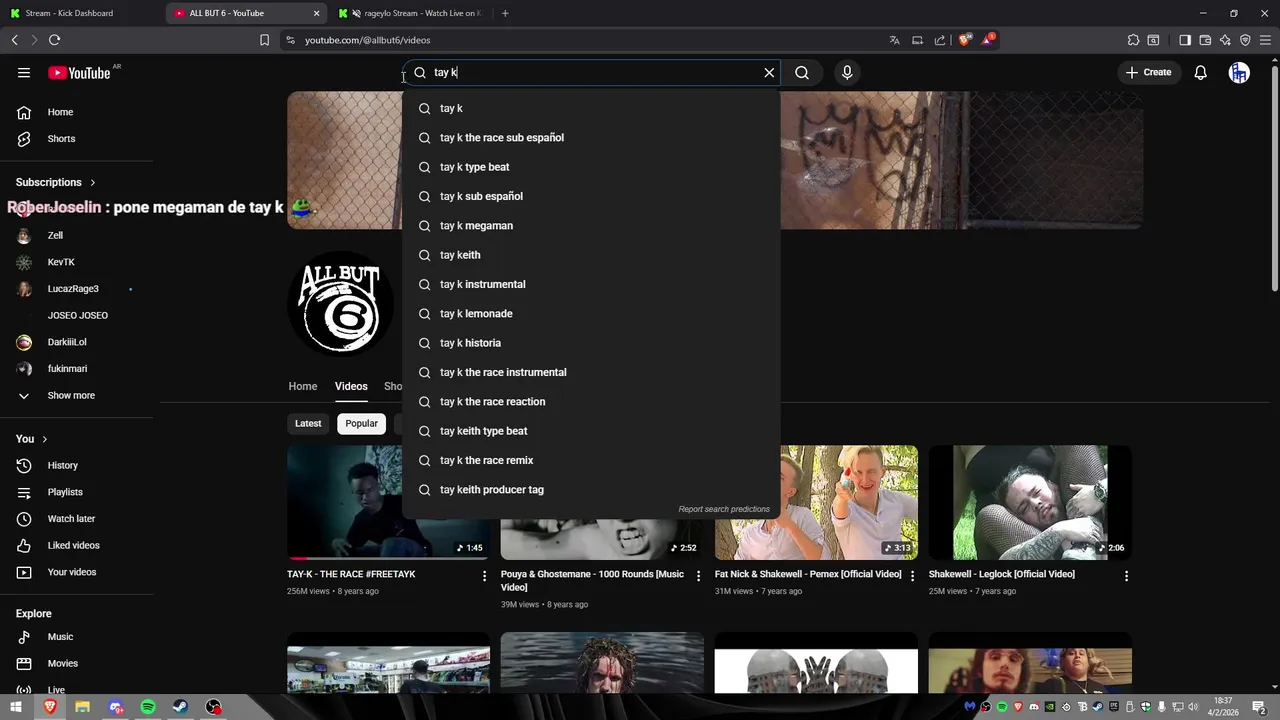
Task: Choose suggestion 'tay keith'
Action: point(591,255)
